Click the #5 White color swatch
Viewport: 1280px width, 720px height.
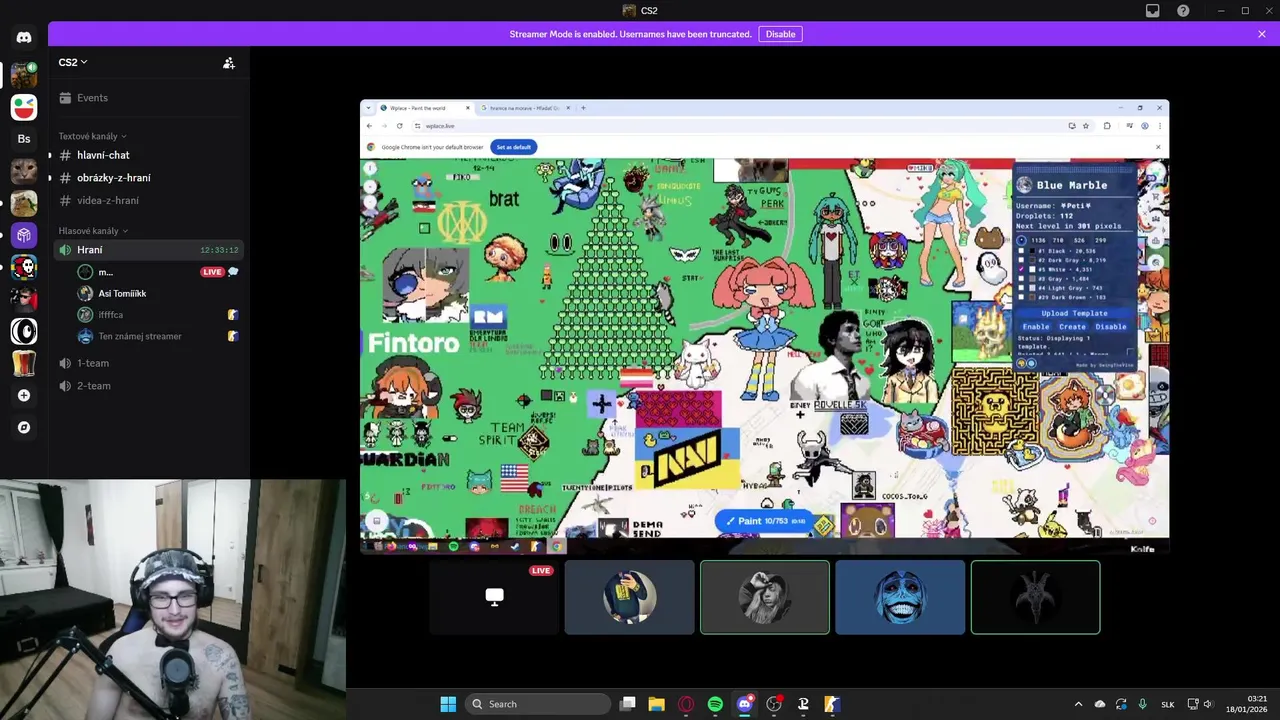point(1032,269)
